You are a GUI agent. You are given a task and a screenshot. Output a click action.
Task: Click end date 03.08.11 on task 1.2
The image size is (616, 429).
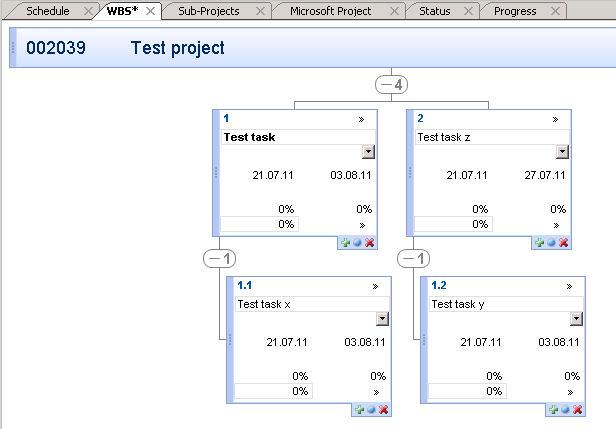(x=559, y=342)
